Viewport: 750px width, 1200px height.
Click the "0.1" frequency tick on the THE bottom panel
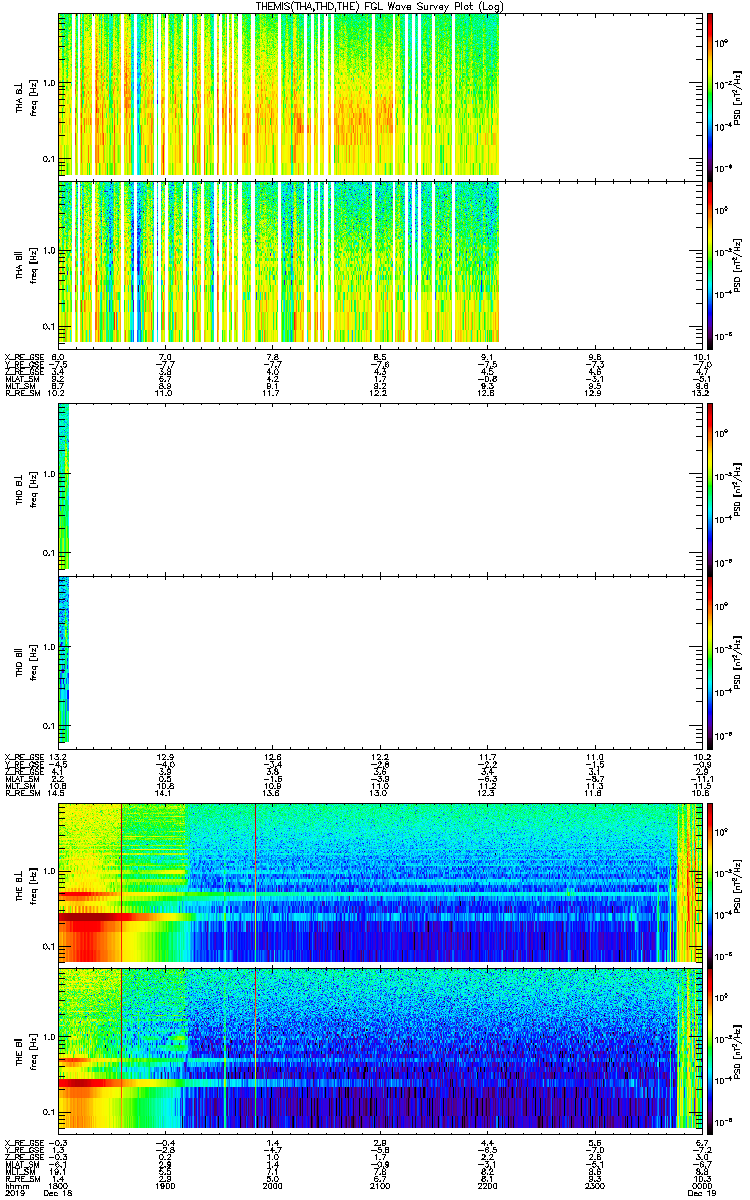[x=48, y=1112]
